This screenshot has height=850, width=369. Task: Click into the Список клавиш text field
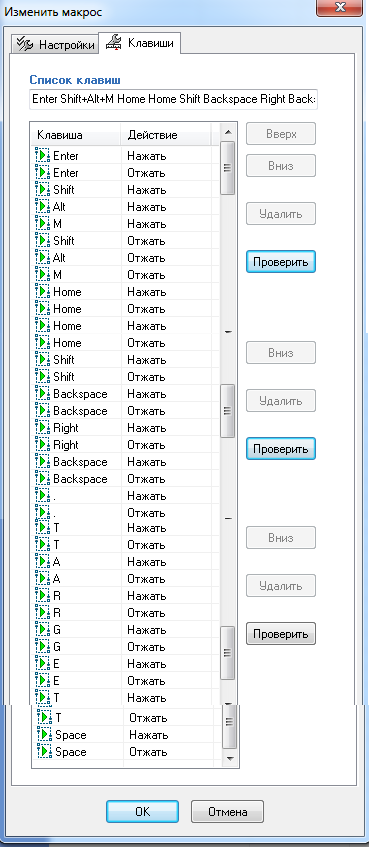click(173, 100)
